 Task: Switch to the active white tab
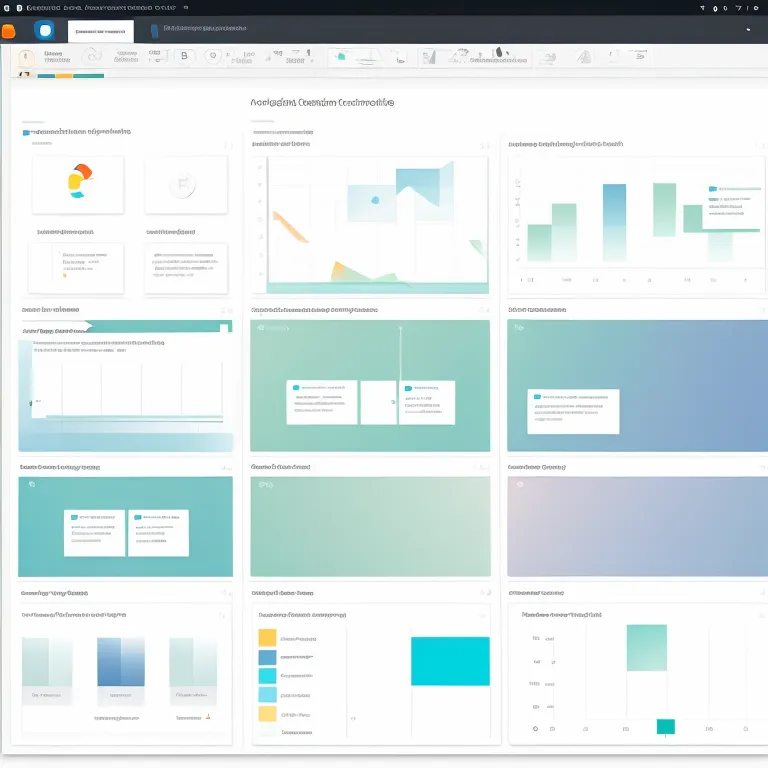click(100, 31)
